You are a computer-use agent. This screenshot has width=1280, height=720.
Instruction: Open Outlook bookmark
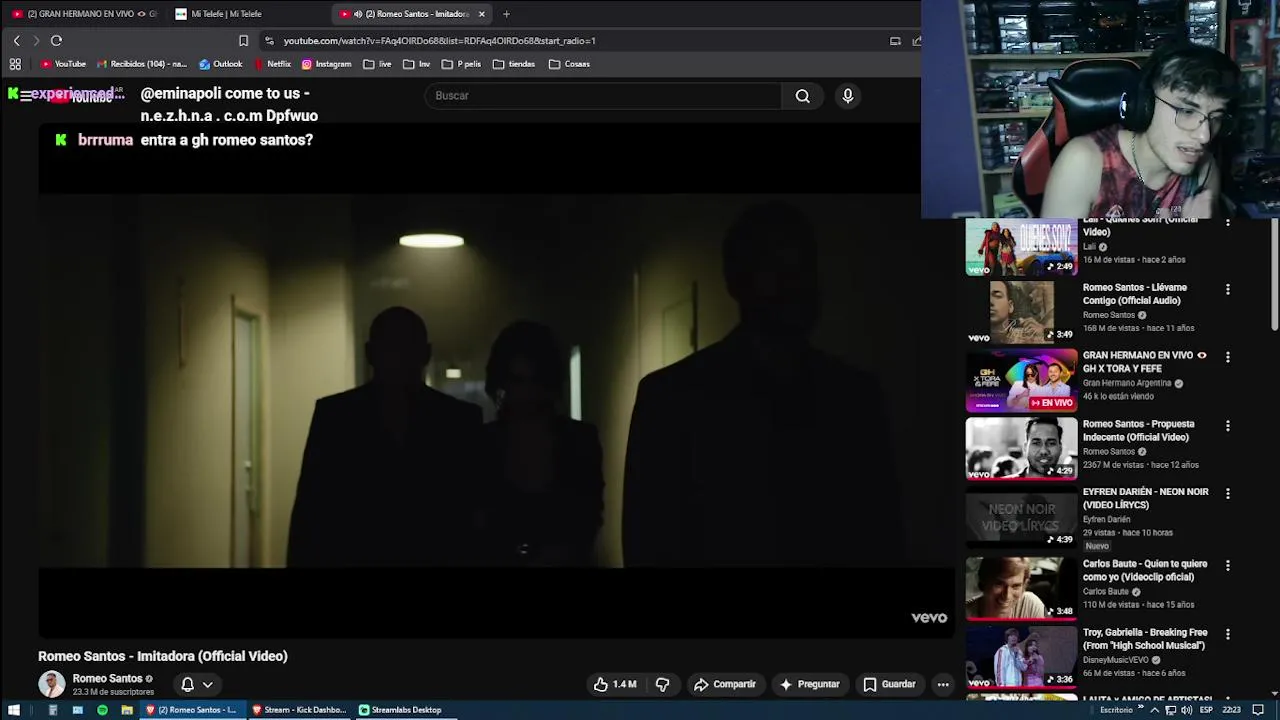click(221, 64)
